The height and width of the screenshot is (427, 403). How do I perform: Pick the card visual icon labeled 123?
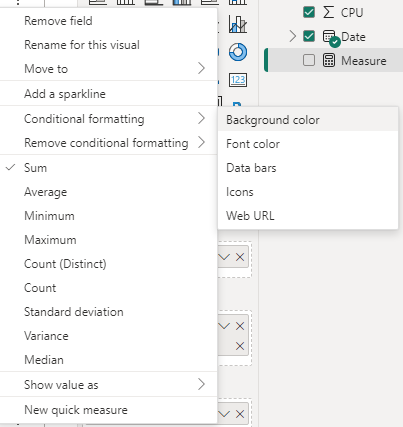238,80
